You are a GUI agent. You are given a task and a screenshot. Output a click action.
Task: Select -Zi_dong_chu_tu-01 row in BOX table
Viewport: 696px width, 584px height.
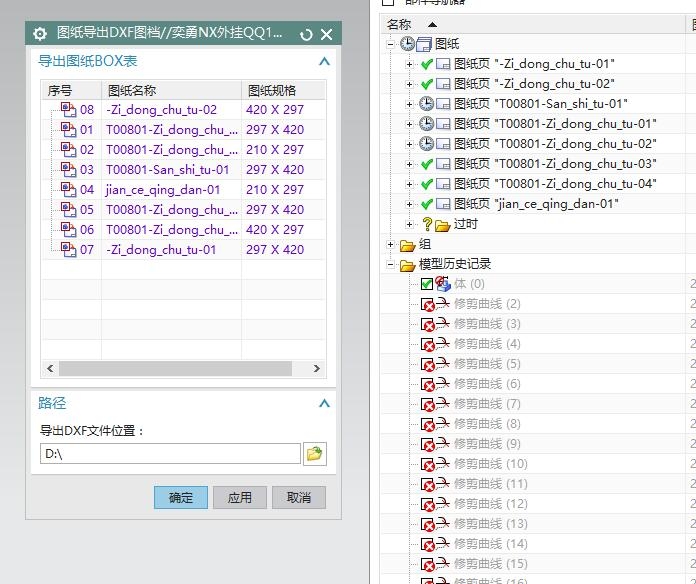[x=183, y=249]
